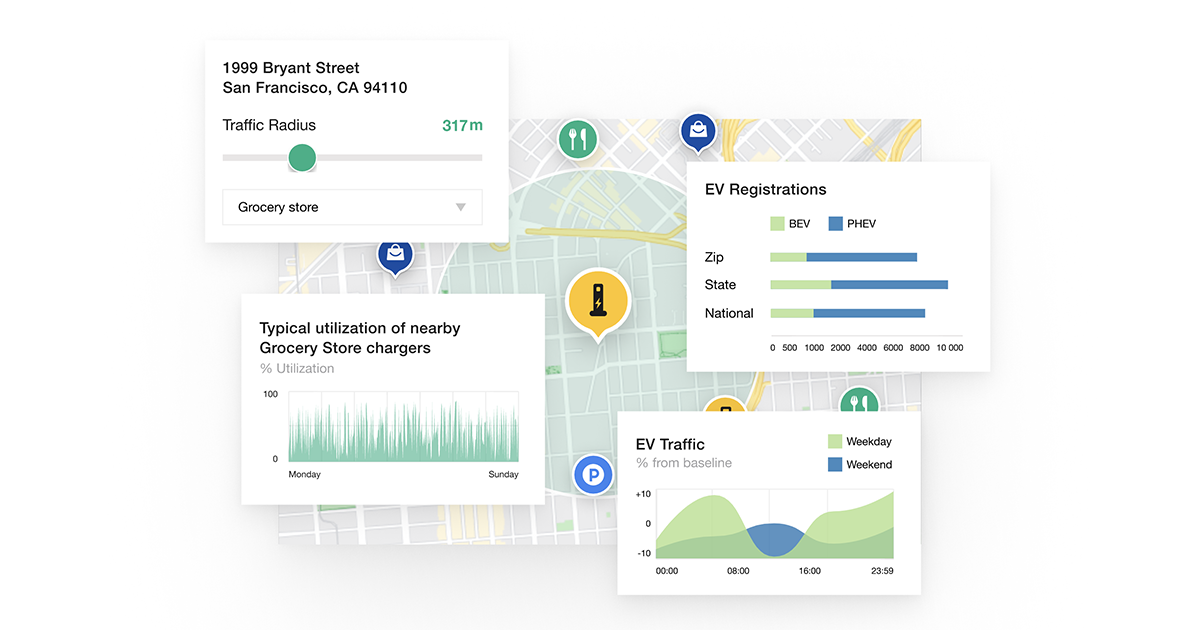Click the green BEV segment of State bar
Viewport: 1200px width, 630px height.
(800, 285)
